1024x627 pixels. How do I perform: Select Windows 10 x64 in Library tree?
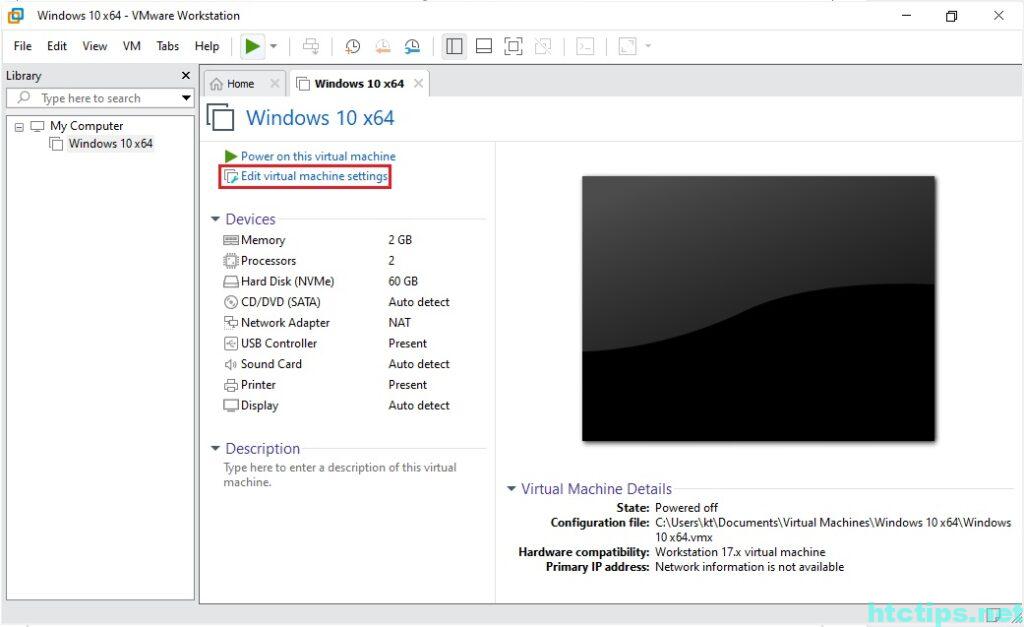pos(110,143)
